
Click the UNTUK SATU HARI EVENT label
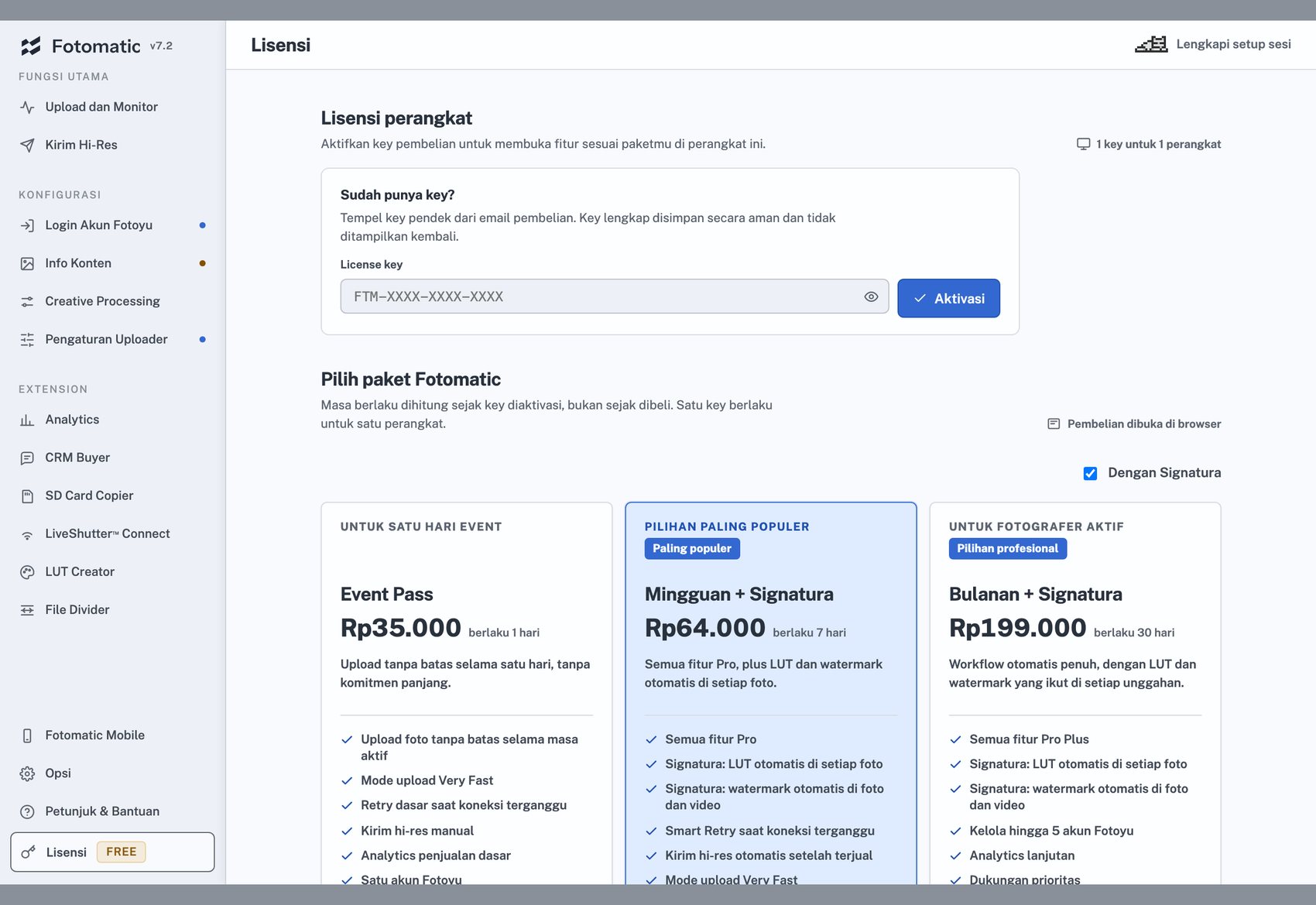point(421,526)
